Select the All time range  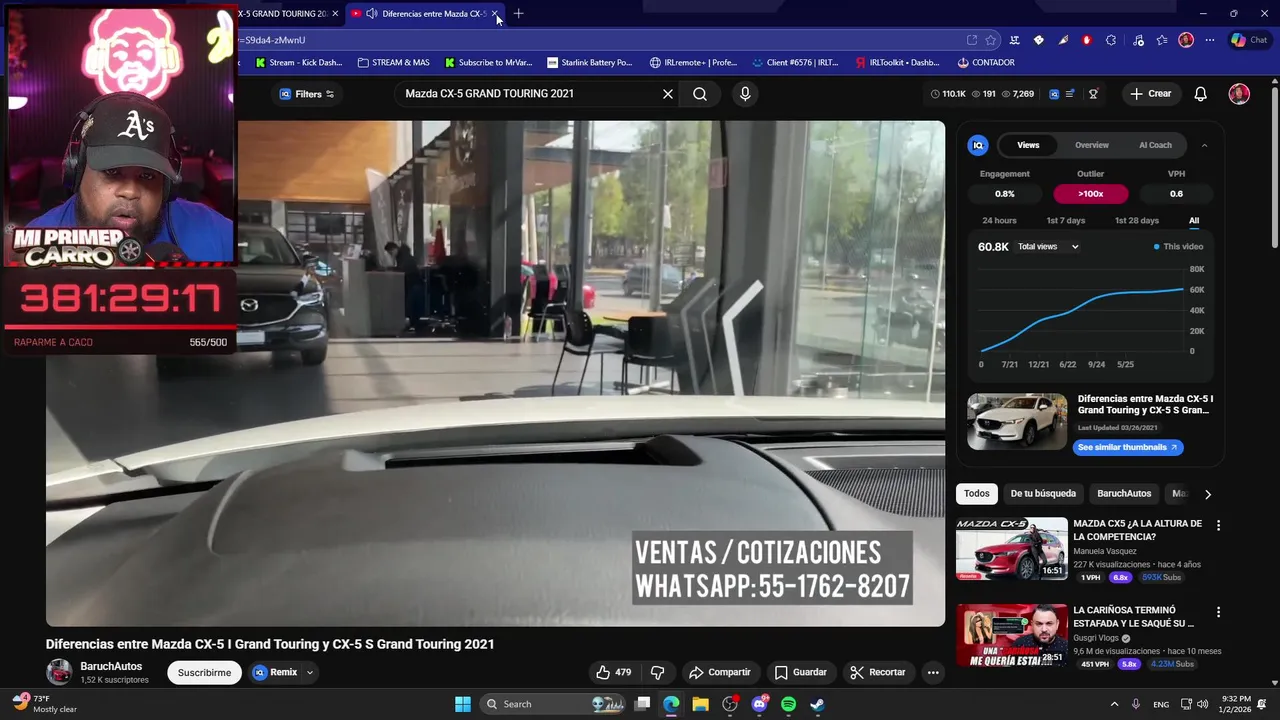[1194, 221]
